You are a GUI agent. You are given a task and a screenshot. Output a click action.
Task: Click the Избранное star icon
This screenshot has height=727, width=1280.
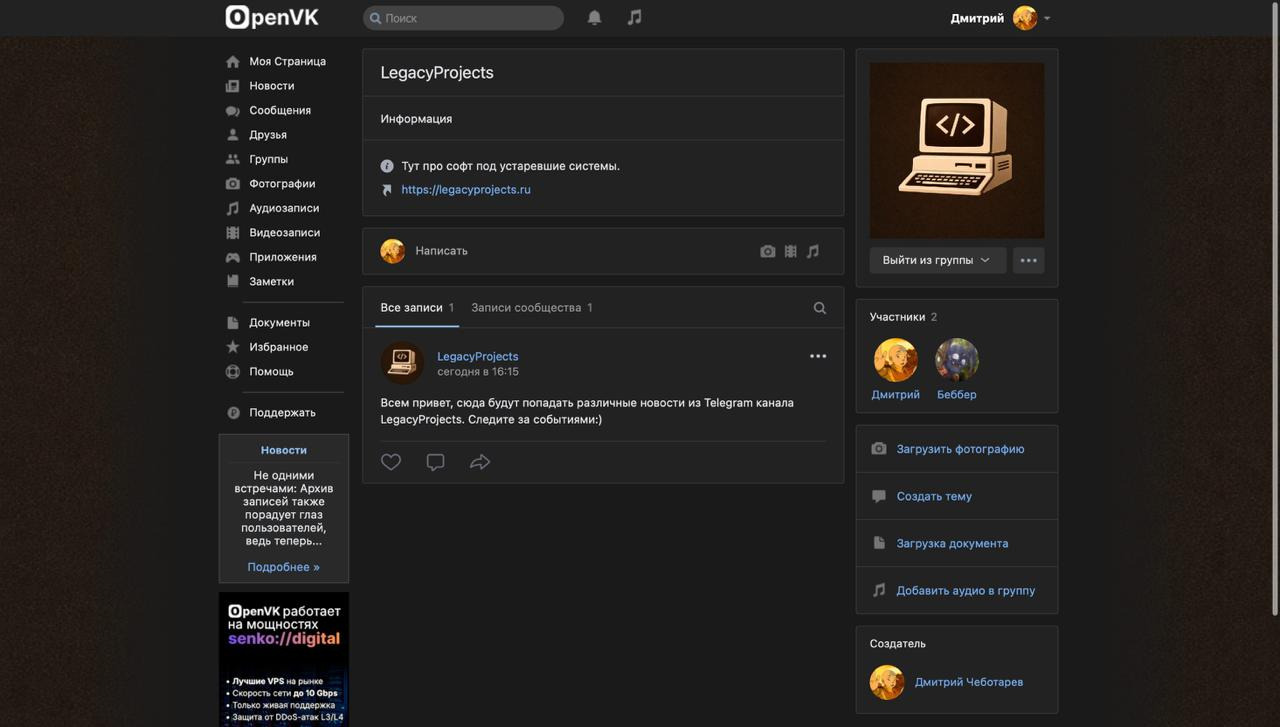[233, 347]
